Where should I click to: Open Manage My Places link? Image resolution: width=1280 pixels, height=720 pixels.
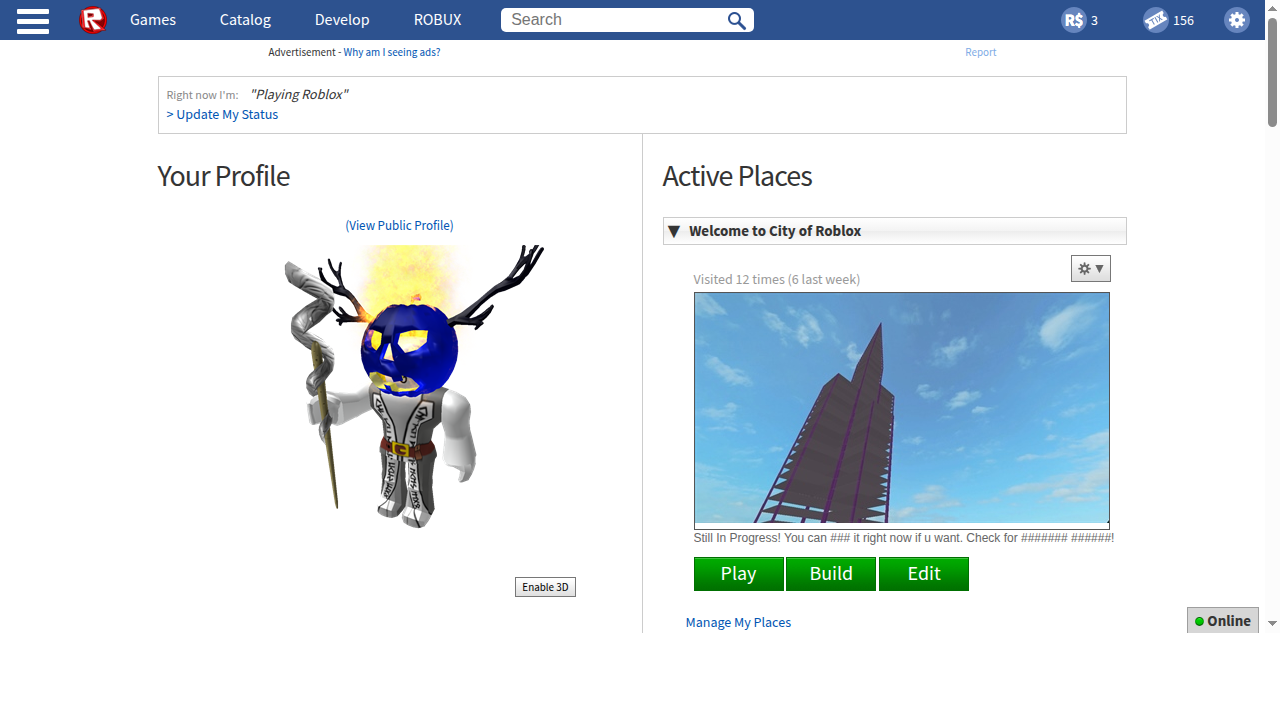click(x=738, y=622)
